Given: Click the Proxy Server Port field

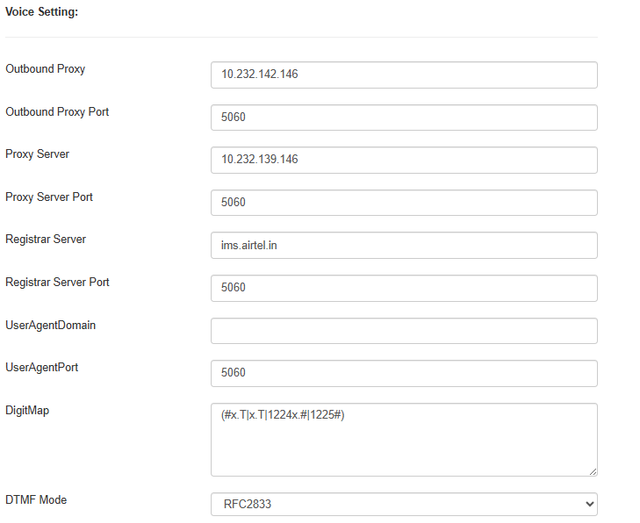Looking at the screenshot, I should pyautogui.click(x=404, y=203).
